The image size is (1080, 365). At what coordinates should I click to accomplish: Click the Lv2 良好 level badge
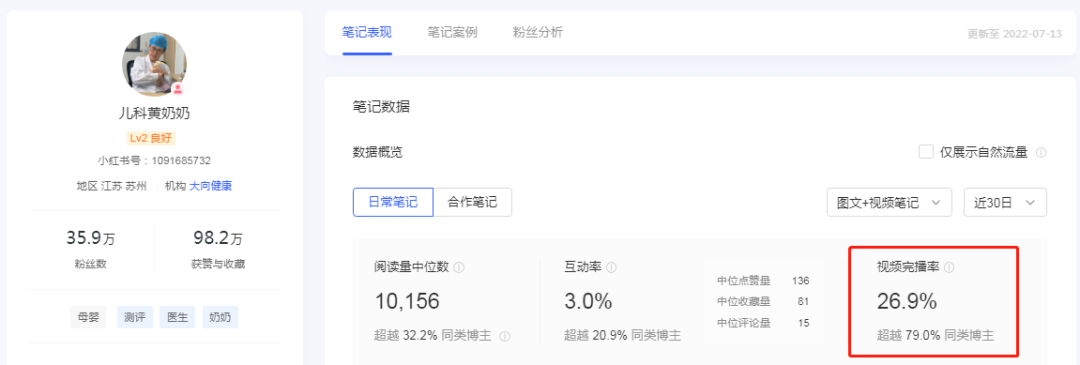pos(152,138)
